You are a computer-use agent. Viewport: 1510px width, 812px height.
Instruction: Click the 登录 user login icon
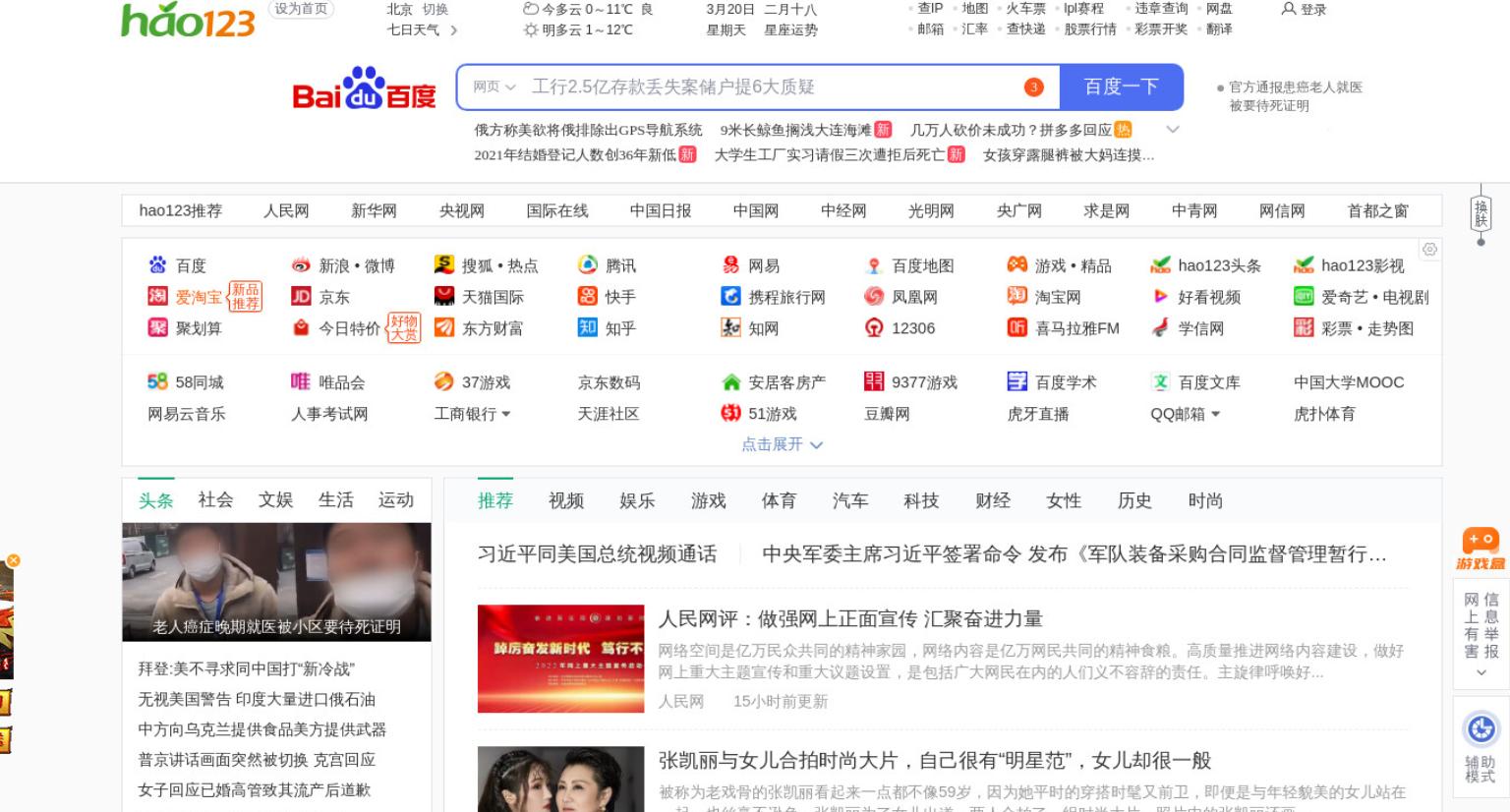point(1288,9)
